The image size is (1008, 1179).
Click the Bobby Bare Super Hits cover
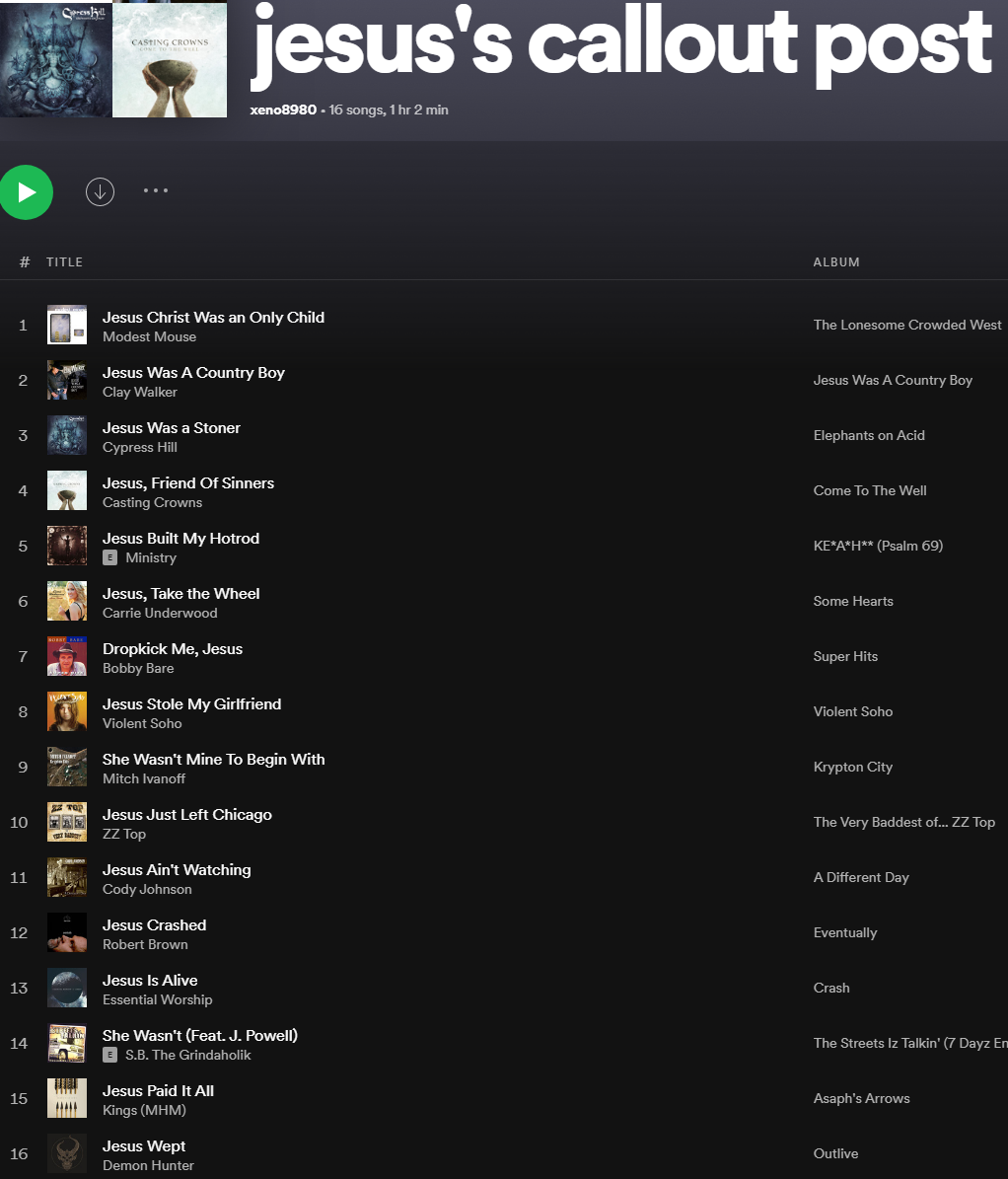tap(67, 656)
